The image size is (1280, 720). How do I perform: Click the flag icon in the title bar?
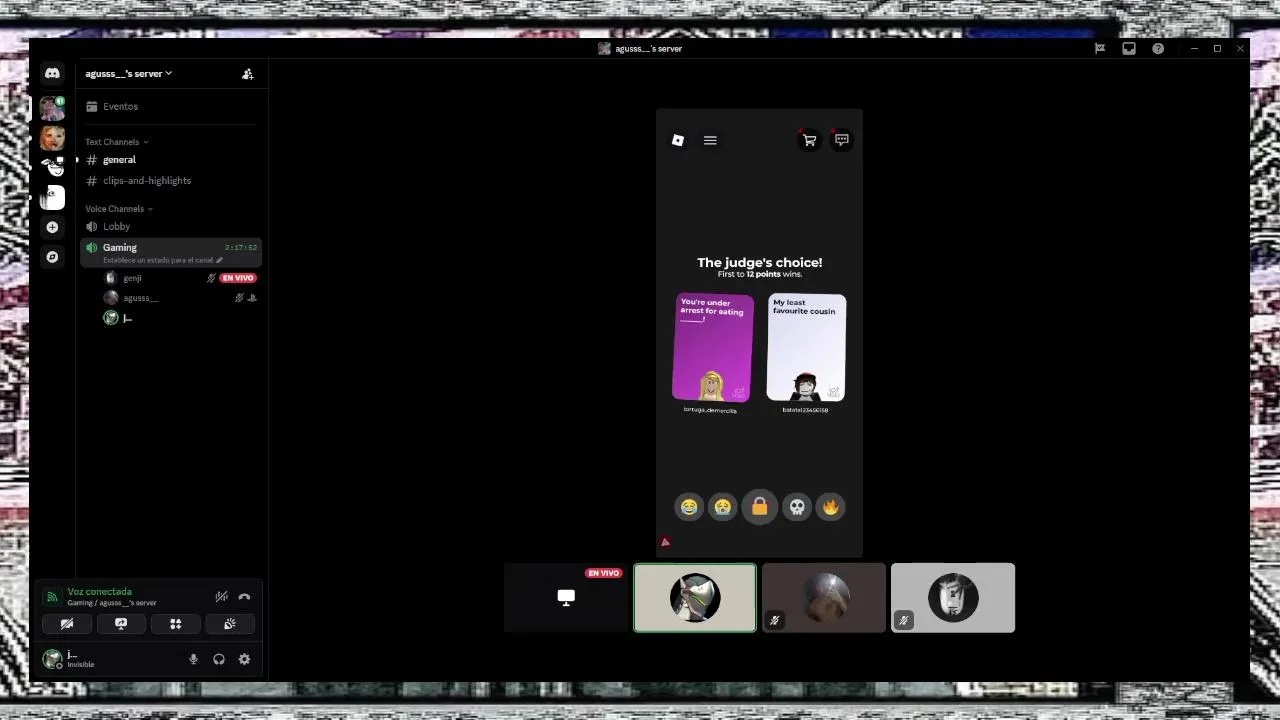pyautogui.click(x=1100, y=48)
